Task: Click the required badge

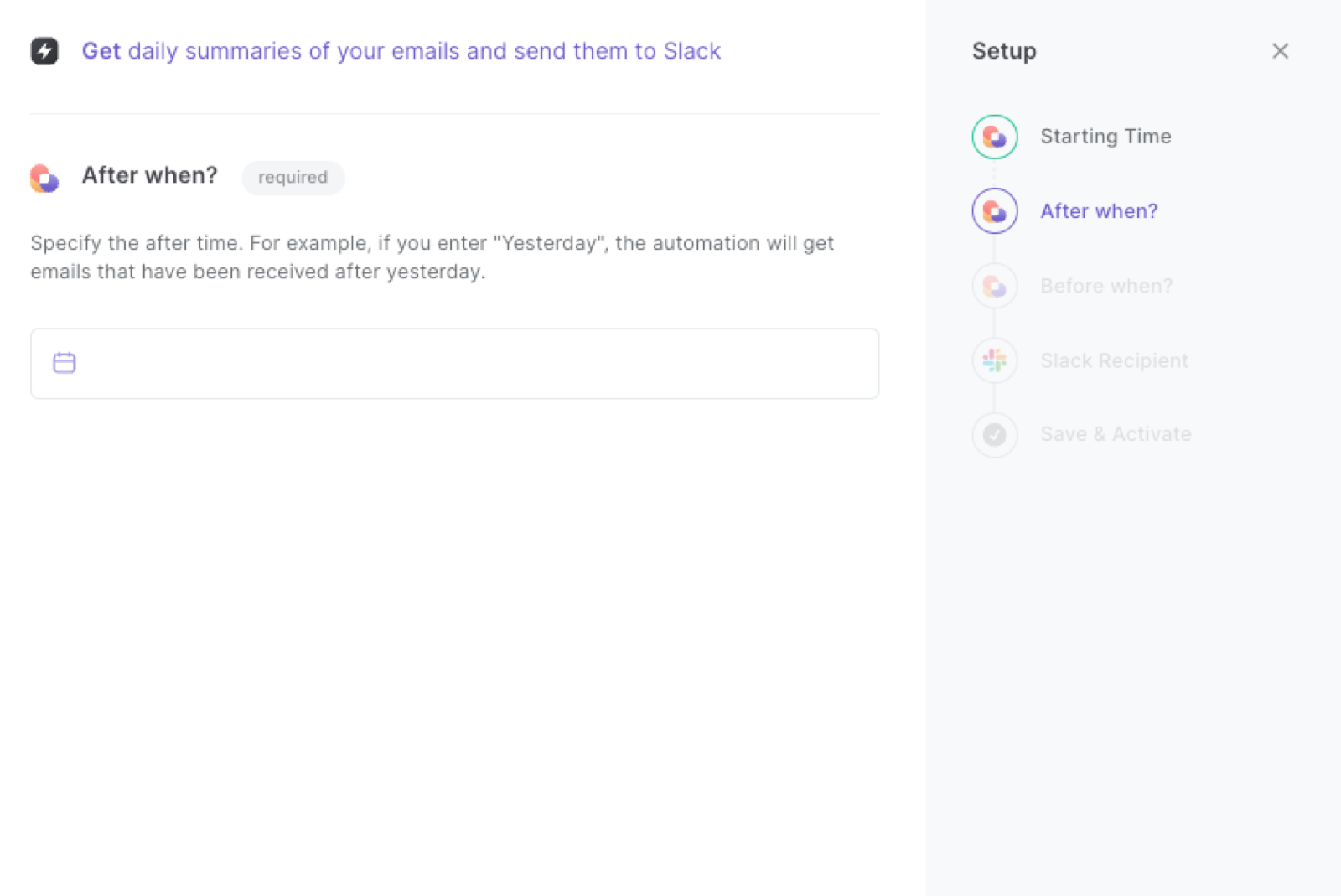Action: (293, 178)
